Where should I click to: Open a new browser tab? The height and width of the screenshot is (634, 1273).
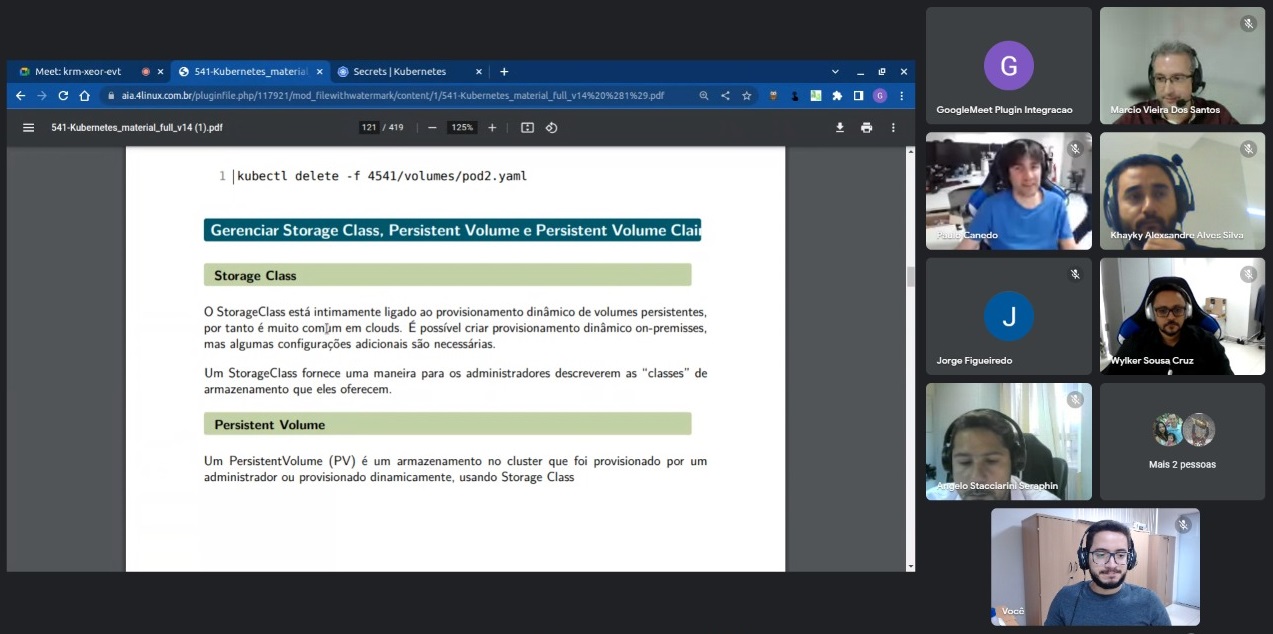click(x=504, y=72)
